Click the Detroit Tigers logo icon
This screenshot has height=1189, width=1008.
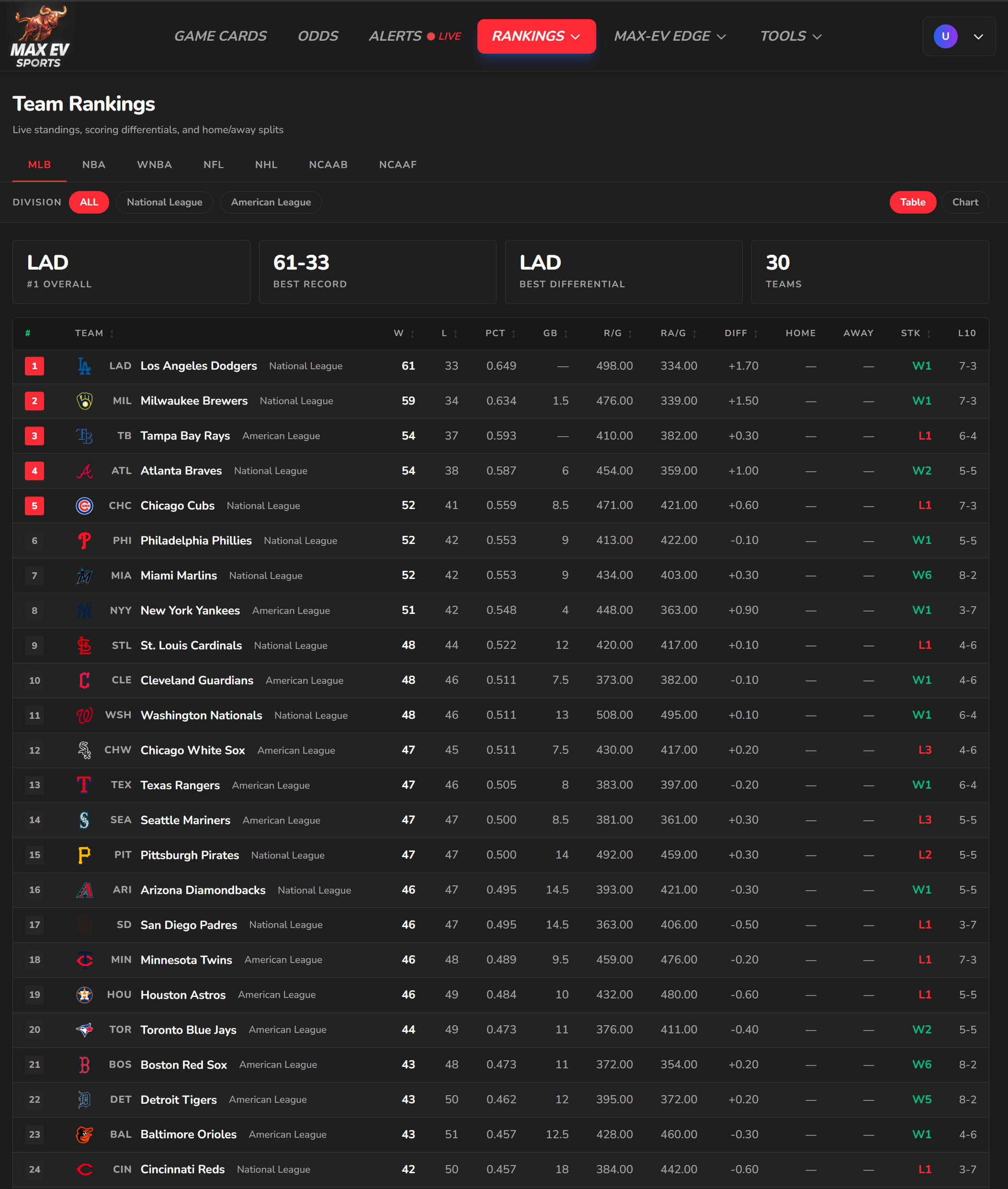(x=85, y=1099)
